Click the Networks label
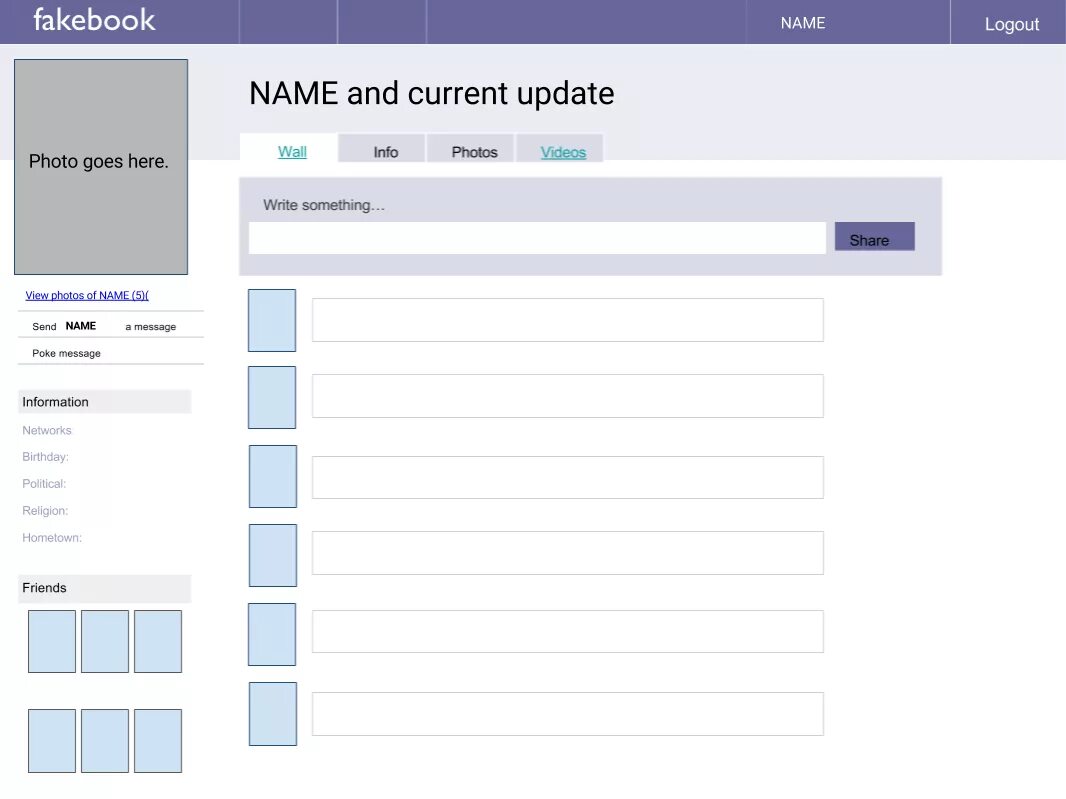The width and height of the screenshot is (1066, 799). point(46,430)
